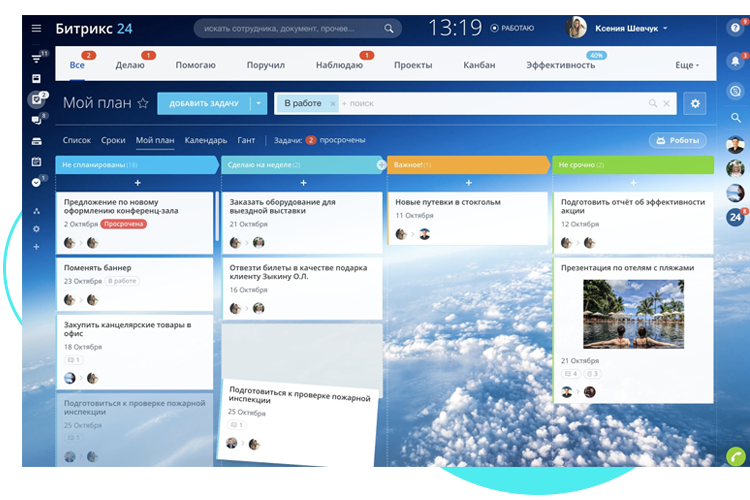The image size is (750, 500).
Task: Select the Гант view
Action: pyautogui.click(x=246, y=140)
